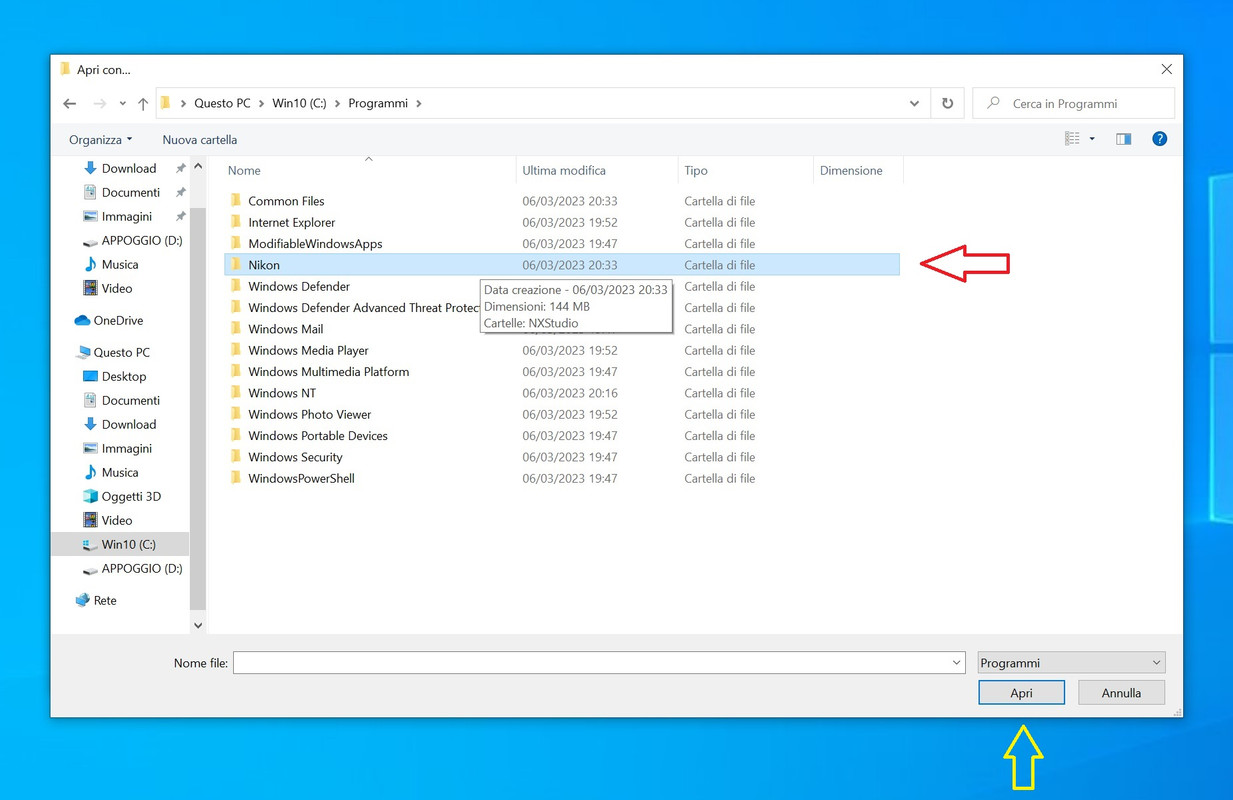Toggle the preview pane icon

(1123, 139)
